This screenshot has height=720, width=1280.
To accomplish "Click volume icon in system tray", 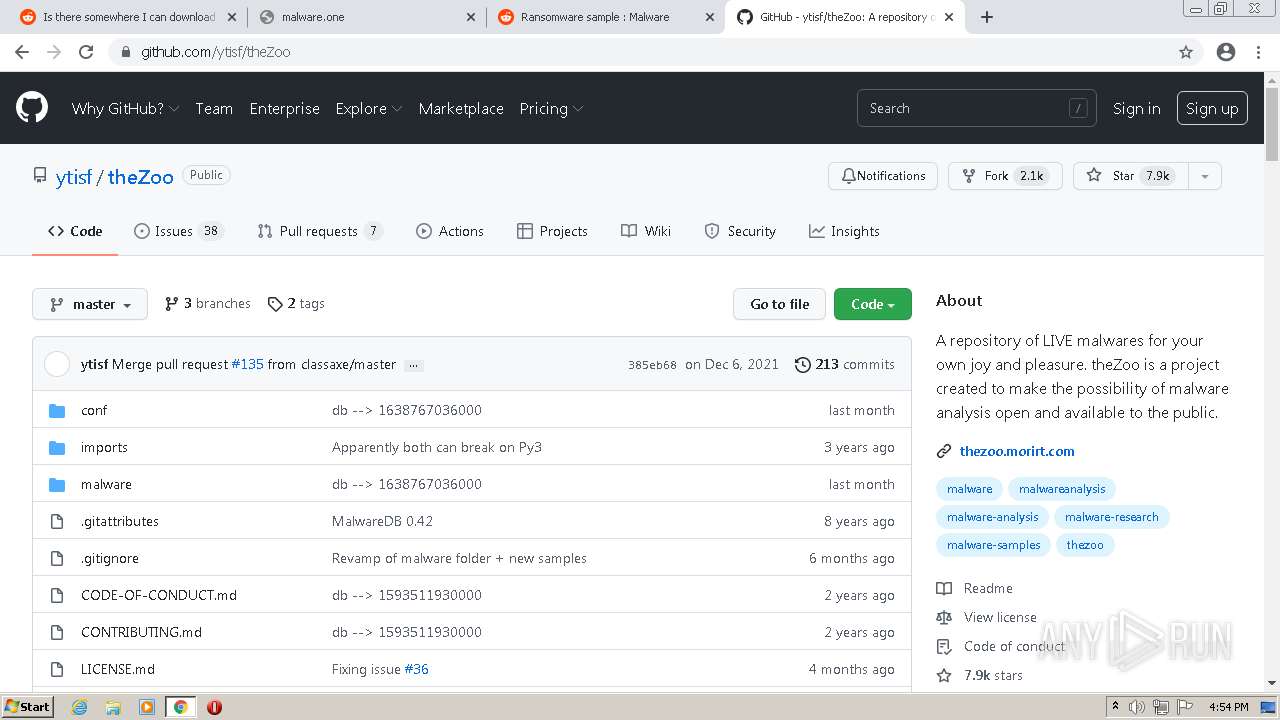I will coord(1137,707).
